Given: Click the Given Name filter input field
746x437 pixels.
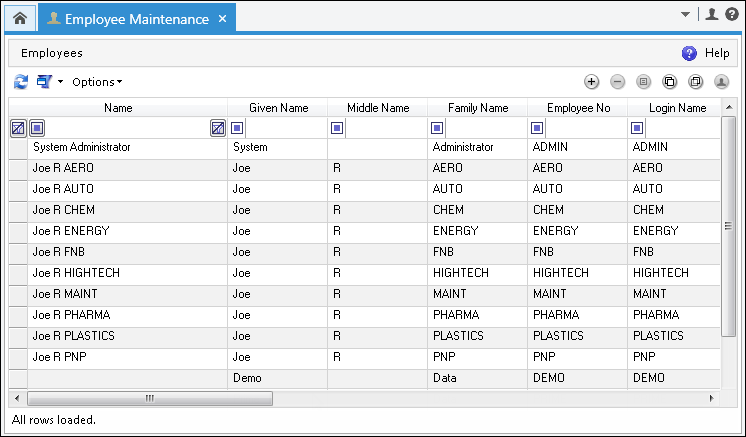Looking at the screenshot, I should [x=286, y=128].
